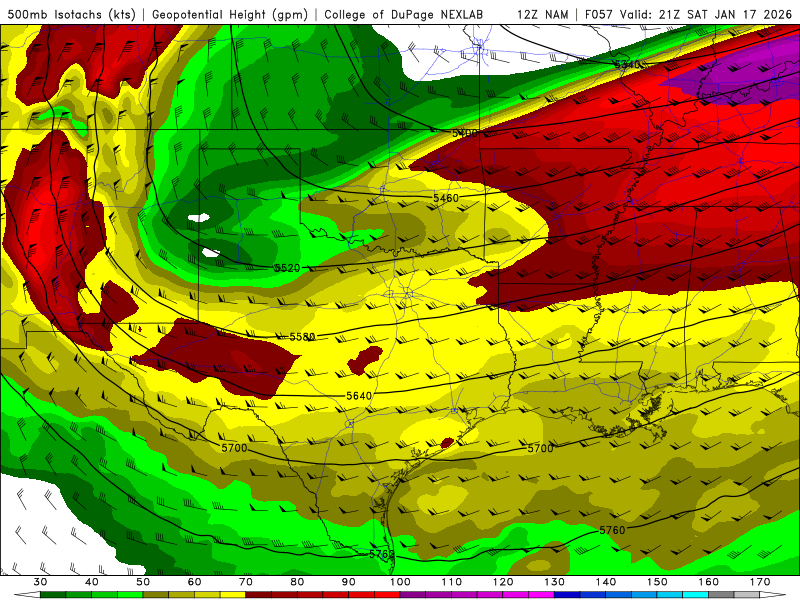Click the 5520 contour label
The height and width of the screenshot is (600, 800).
[287, 268]
